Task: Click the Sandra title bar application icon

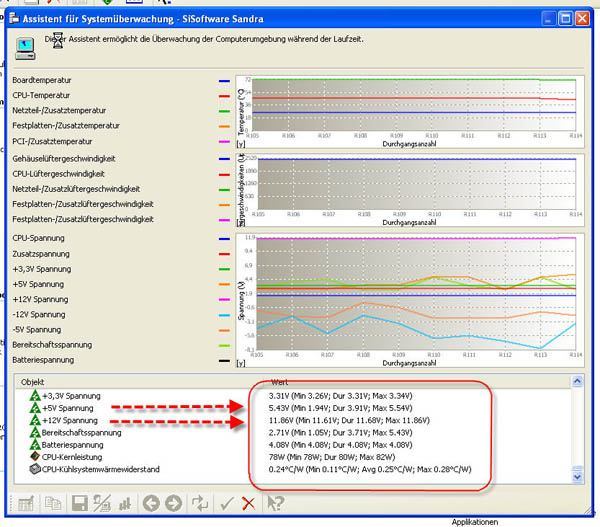Action: [x=14, y=18]
